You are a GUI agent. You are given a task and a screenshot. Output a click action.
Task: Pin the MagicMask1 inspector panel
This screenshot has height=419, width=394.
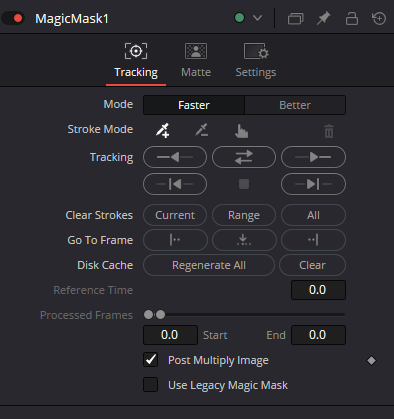(x=323, y=18)
